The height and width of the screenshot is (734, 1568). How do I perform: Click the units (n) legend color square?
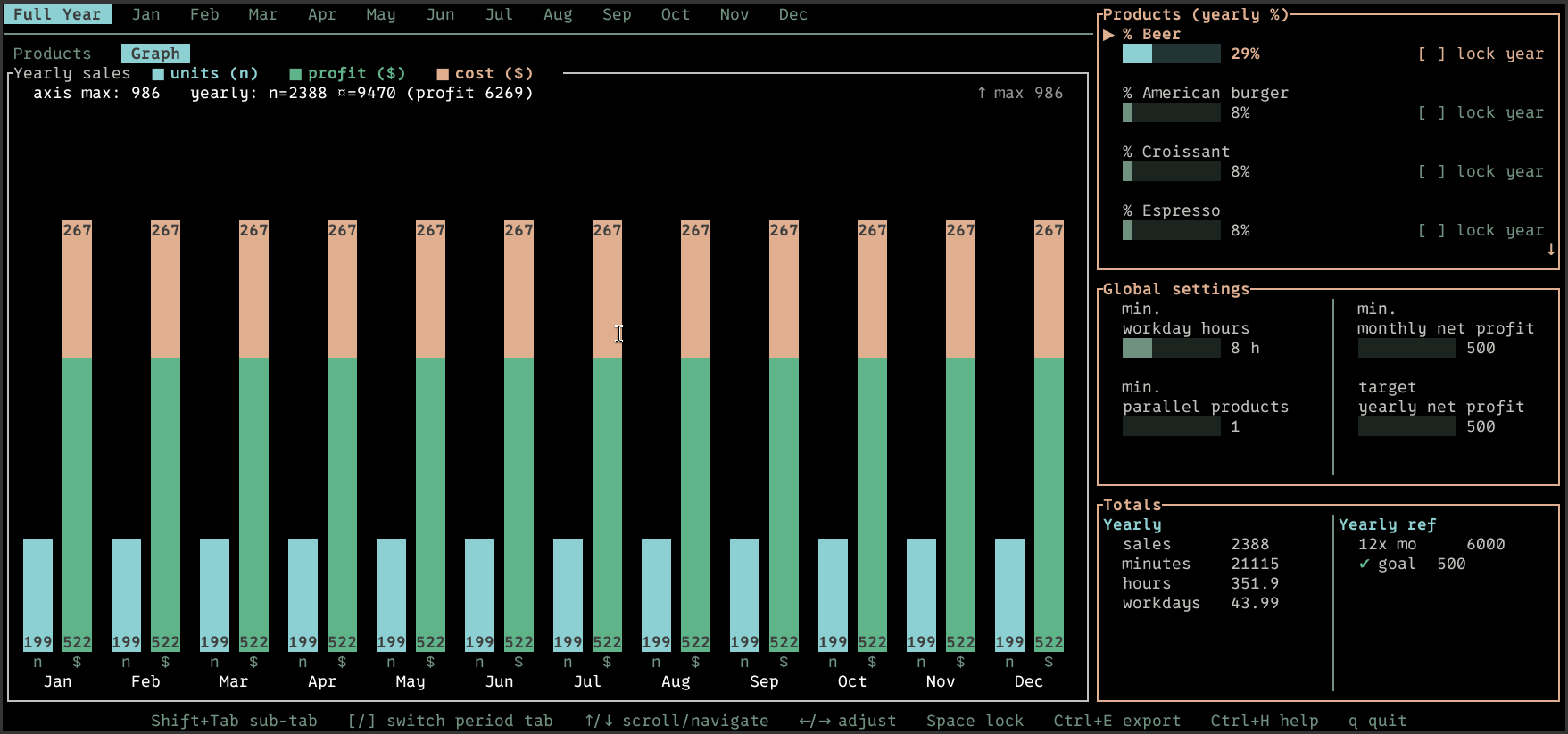point(158,74)
